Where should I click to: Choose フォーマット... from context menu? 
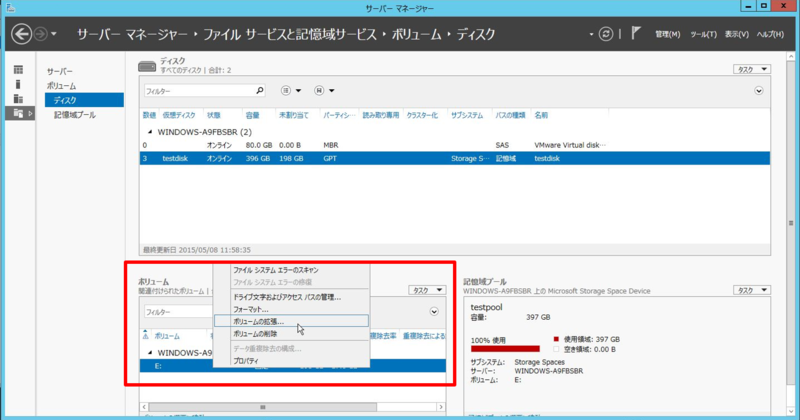click(x=251, y=309)
